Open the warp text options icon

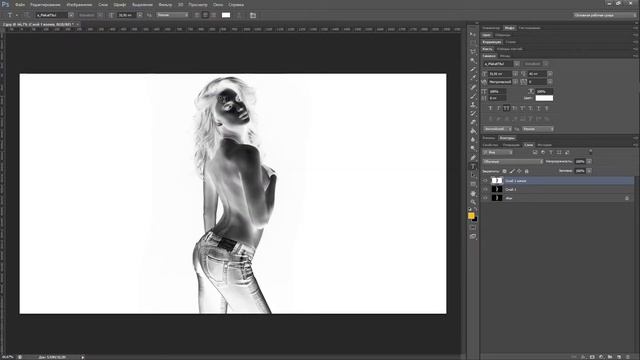pyautogui.click(x=239, y=15)
